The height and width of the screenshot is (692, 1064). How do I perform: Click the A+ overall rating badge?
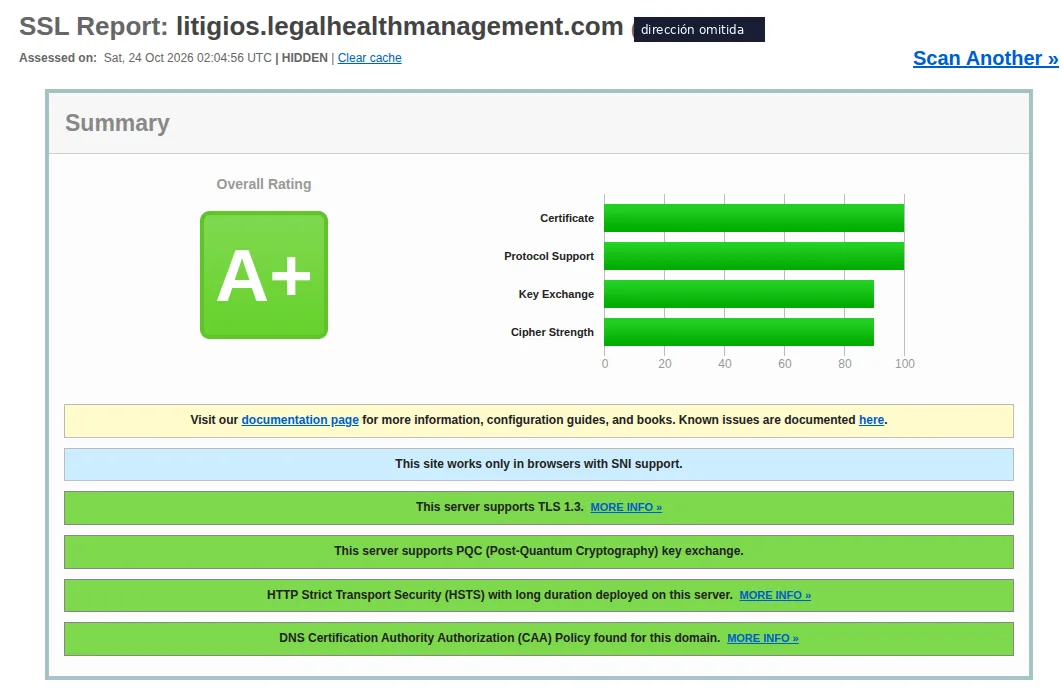[x=264, y=275]
